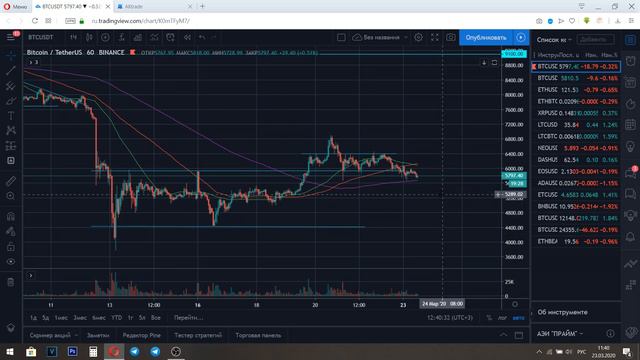This screenshot has width=640, height=360.
Task: Start bar replay from the toolbar
Action: [x=187, y=37]
